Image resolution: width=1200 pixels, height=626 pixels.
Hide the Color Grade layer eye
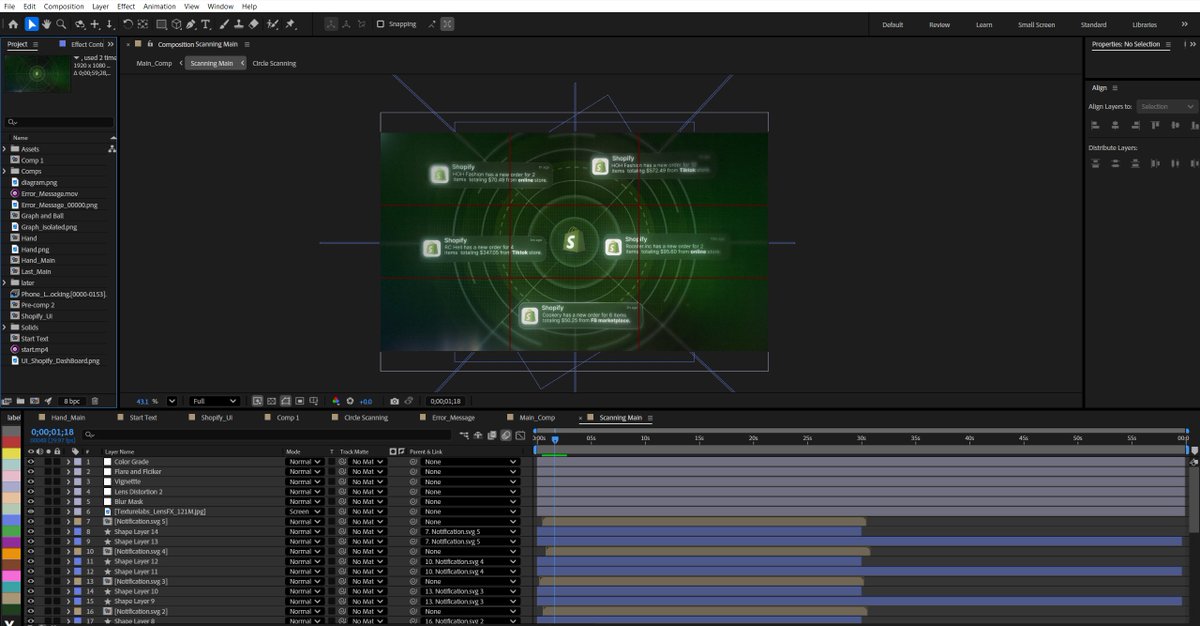coord(31,462)
